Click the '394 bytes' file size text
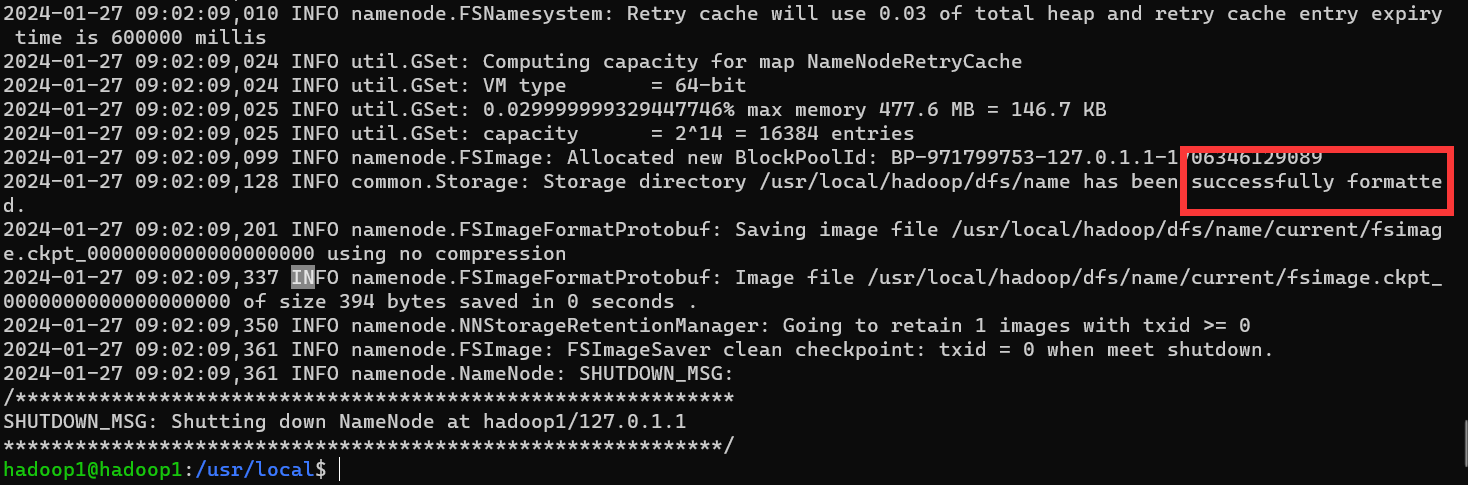Screen dimensions: 1468x485 click(393, 301)
